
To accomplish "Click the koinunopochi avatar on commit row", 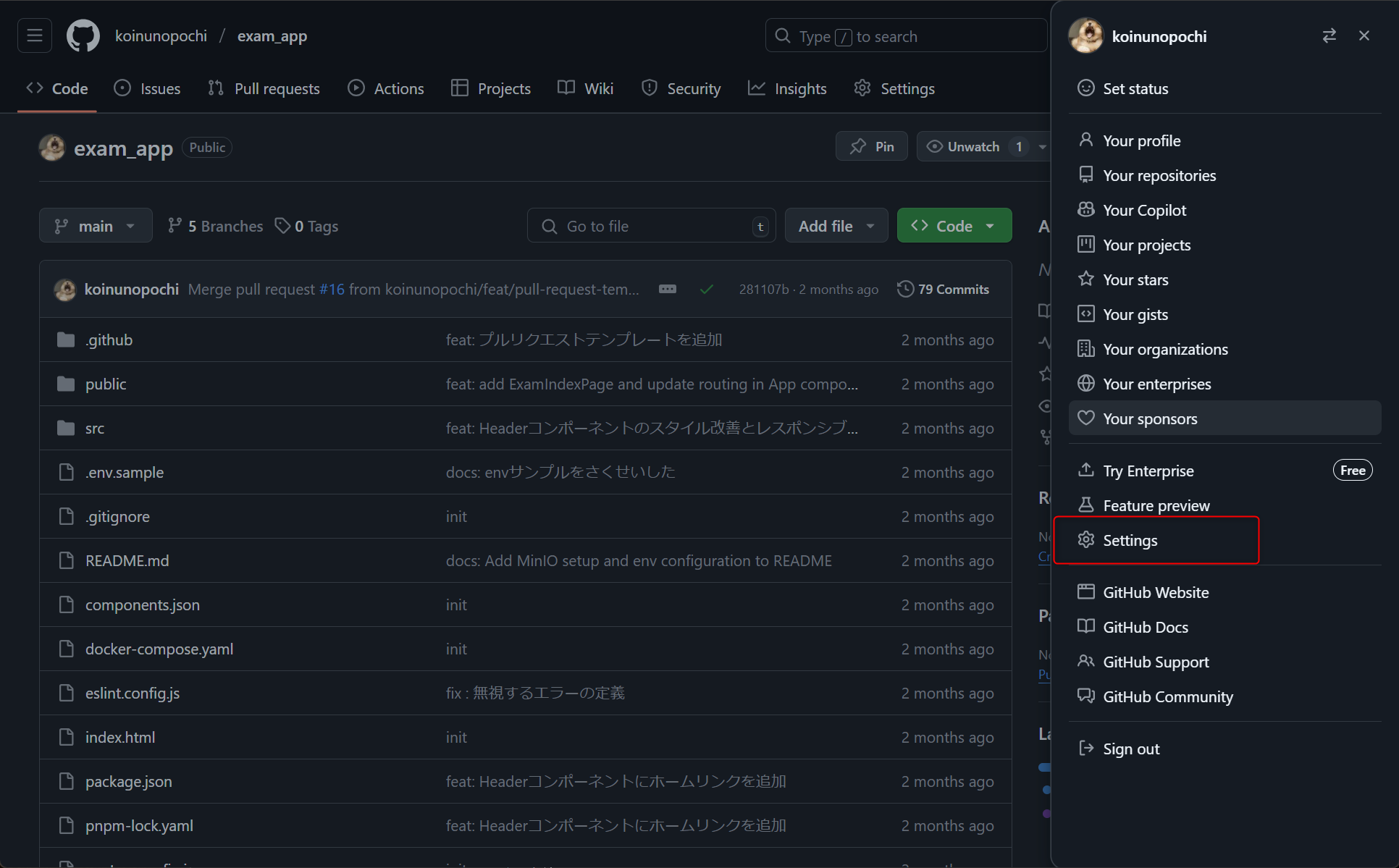I will pos(64,289).
